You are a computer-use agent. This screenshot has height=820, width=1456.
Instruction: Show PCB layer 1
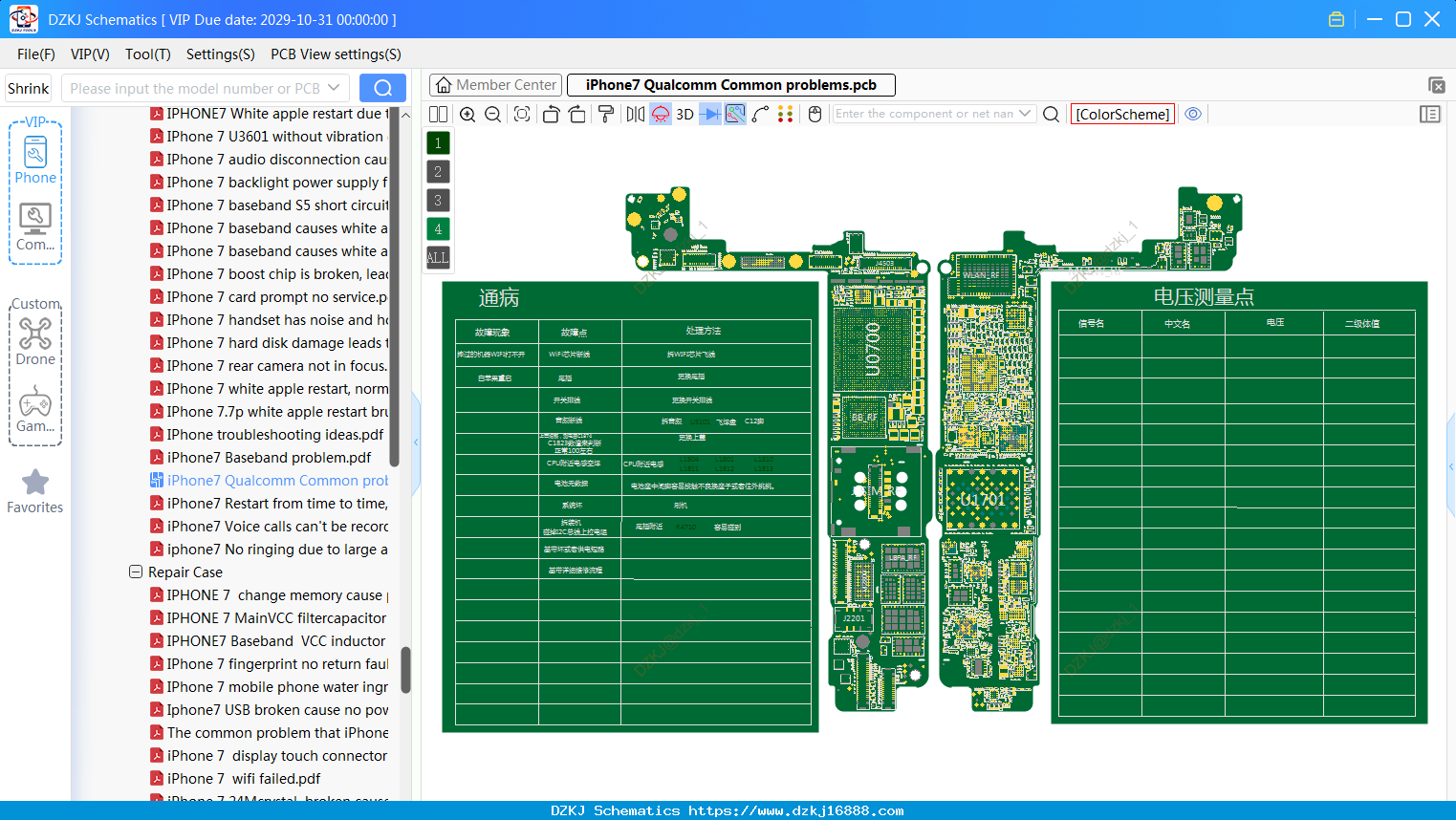[438, 142]
